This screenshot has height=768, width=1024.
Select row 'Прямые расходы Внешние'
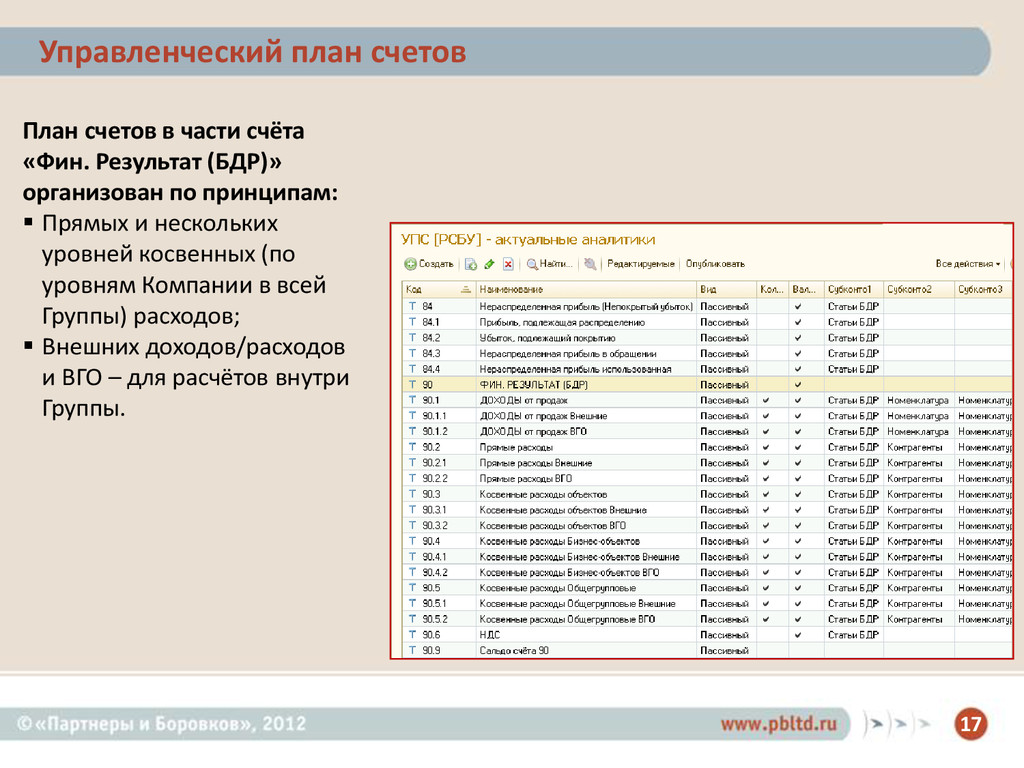point(707,463)
